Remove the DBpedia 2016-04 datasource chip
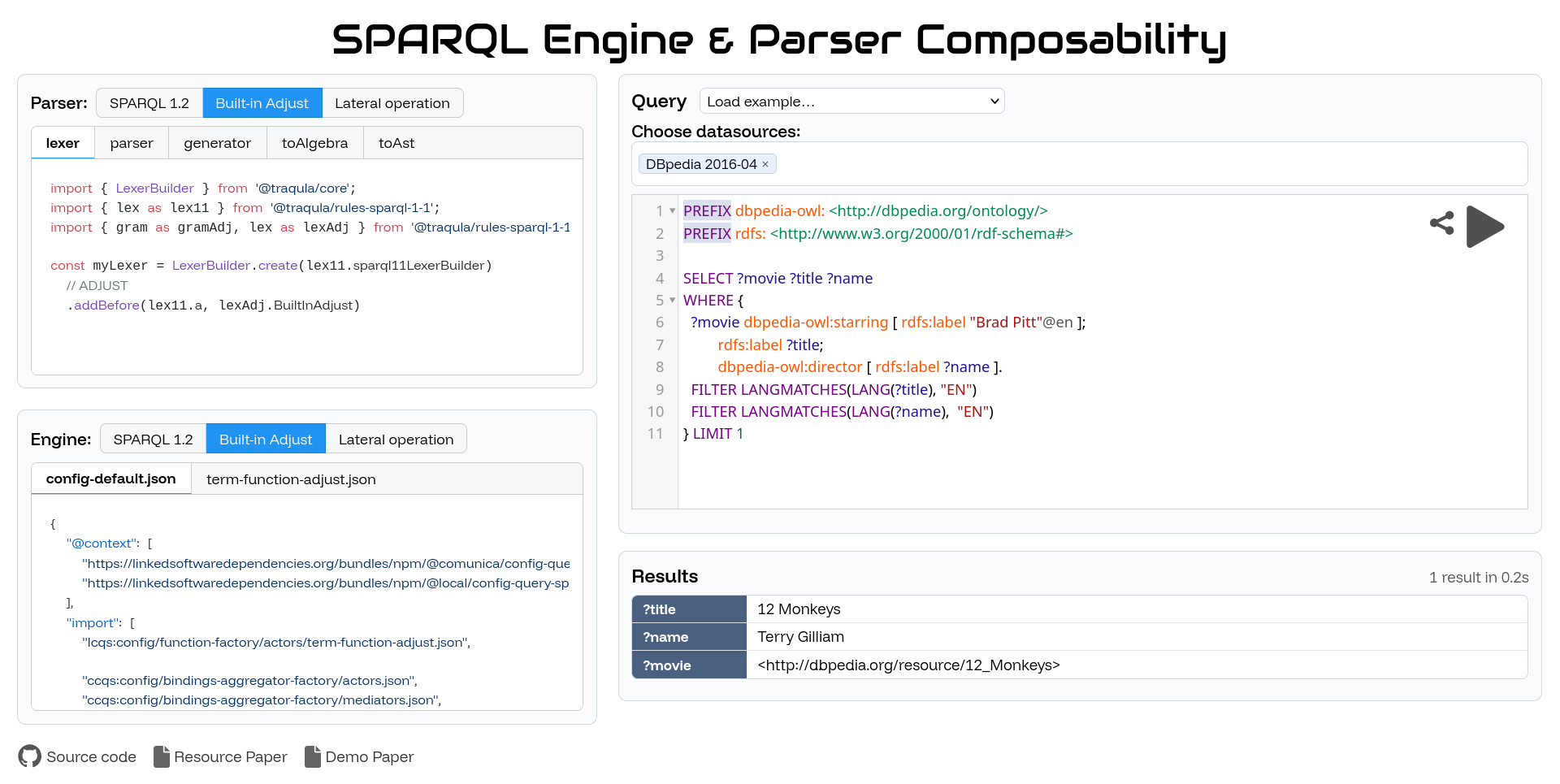 tap(765, 163)
